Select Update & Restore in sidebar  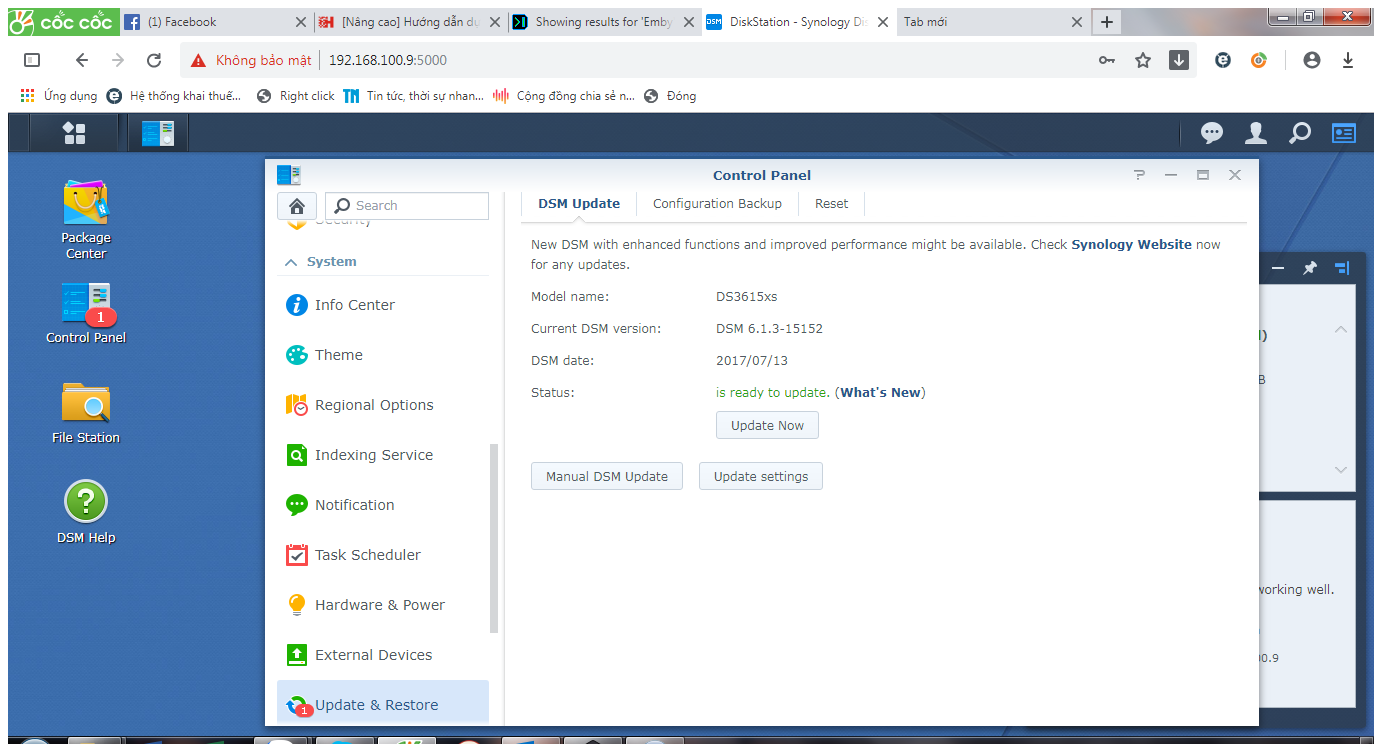click(x=383, y=702)
